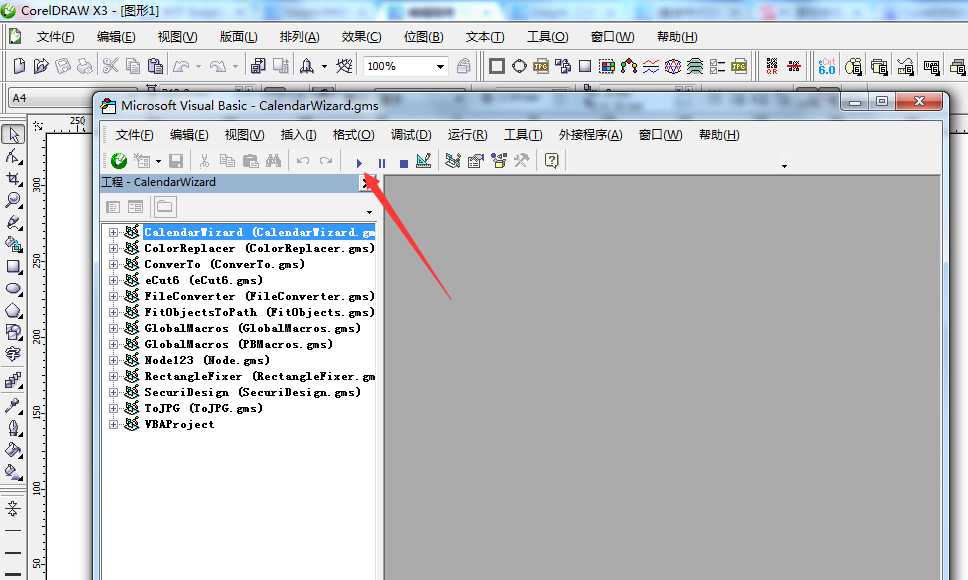Click eCut 6.0 icon in CorelDRAW toolbar
This screenshot has width=968, height=580.
[827, 66]
